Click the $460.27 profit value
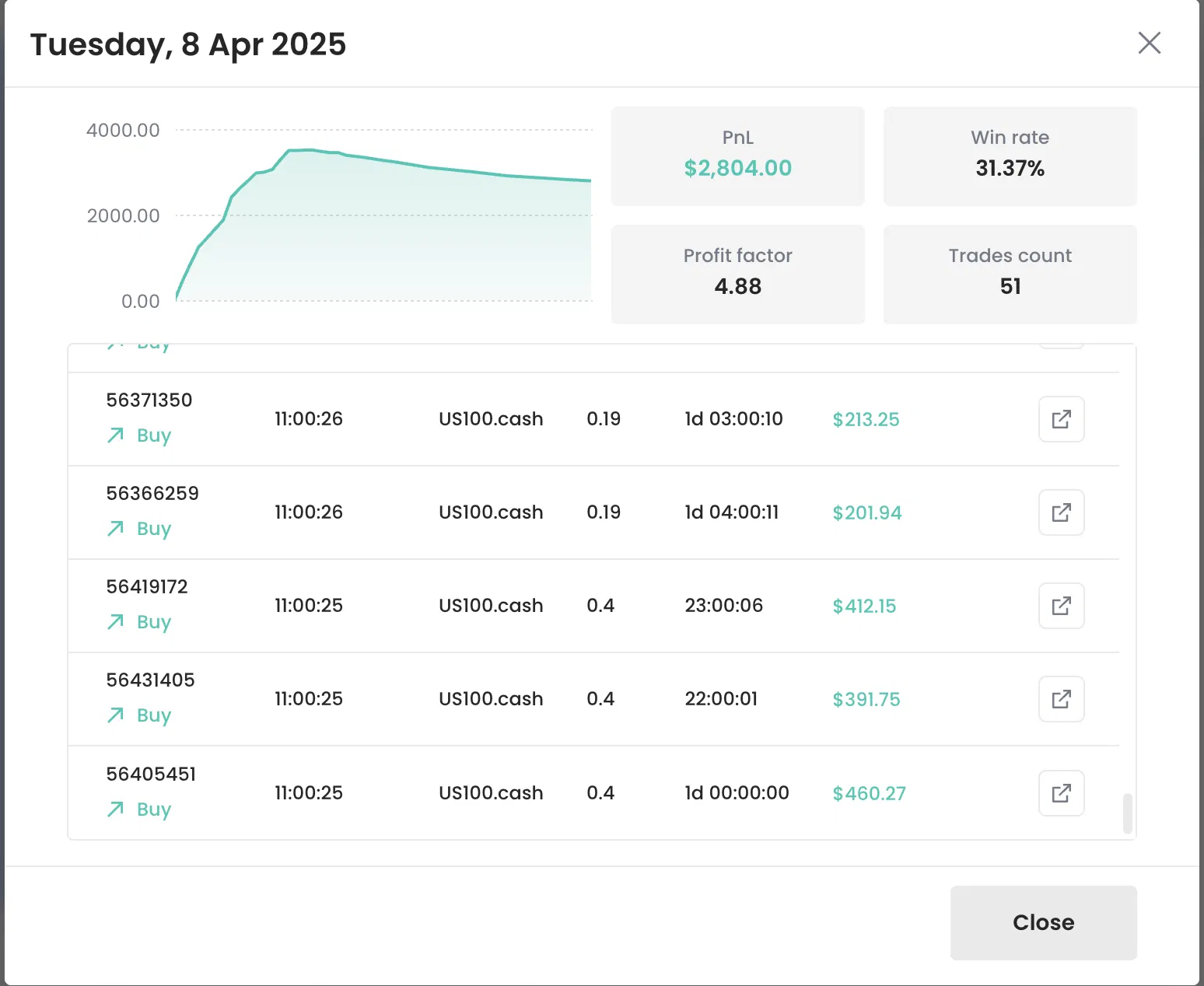 (869, 793)
